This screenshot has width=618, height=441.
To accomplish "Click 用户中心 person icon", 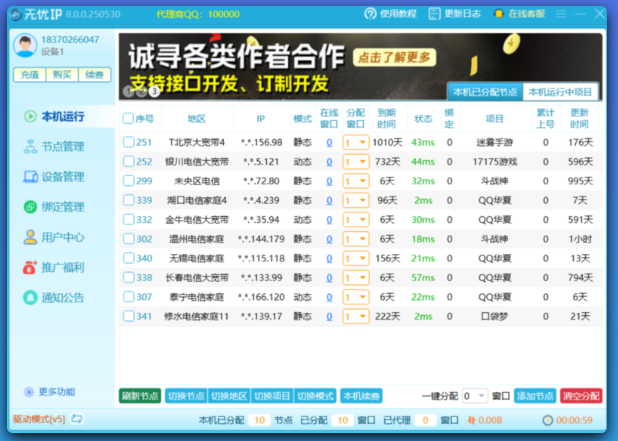I will [30, 237].
